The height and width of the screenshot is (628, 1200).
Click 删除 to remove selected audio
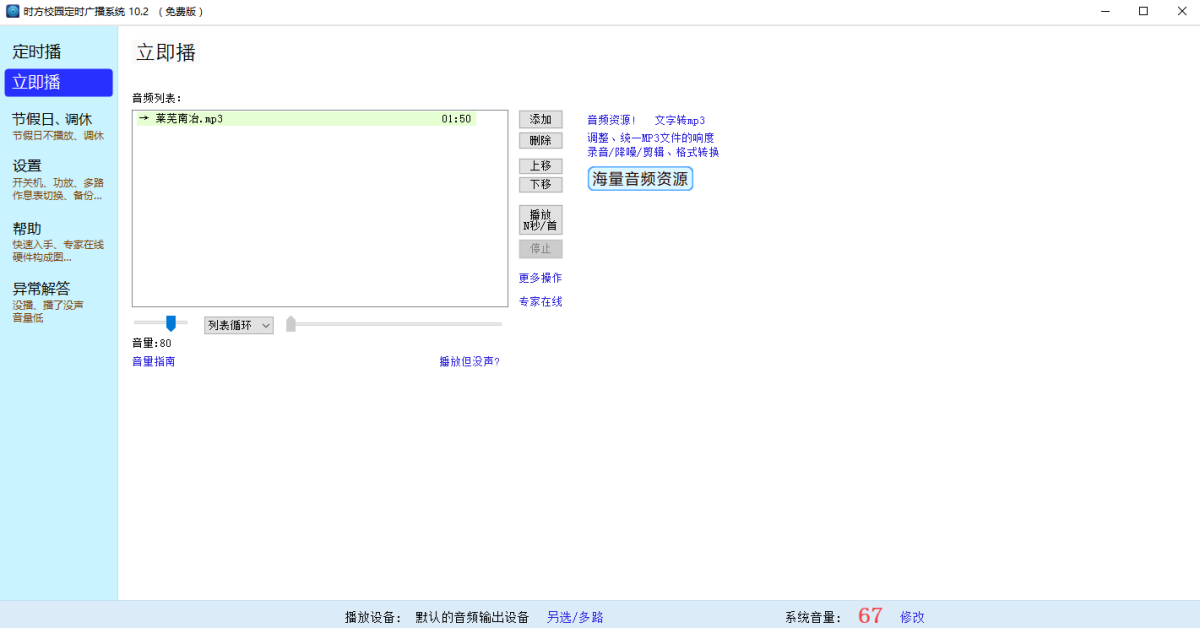click(540, 140)
